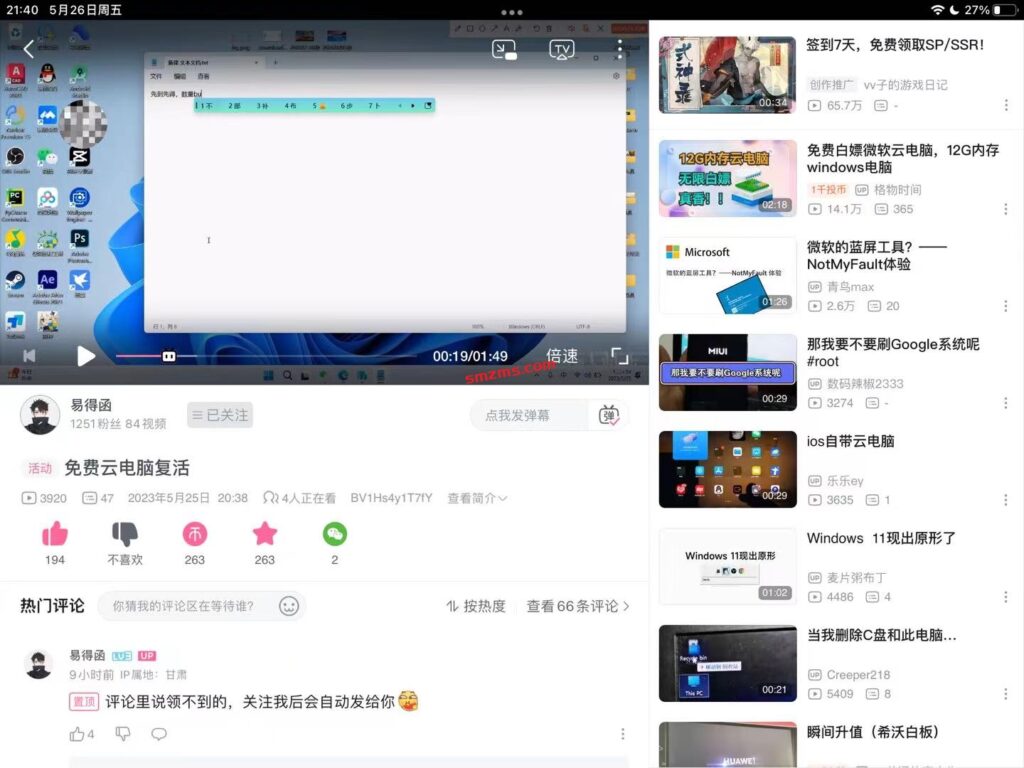1024x768 pixels.
Task: Expand 查看简介 video description
Action: (x=477, y=498)
